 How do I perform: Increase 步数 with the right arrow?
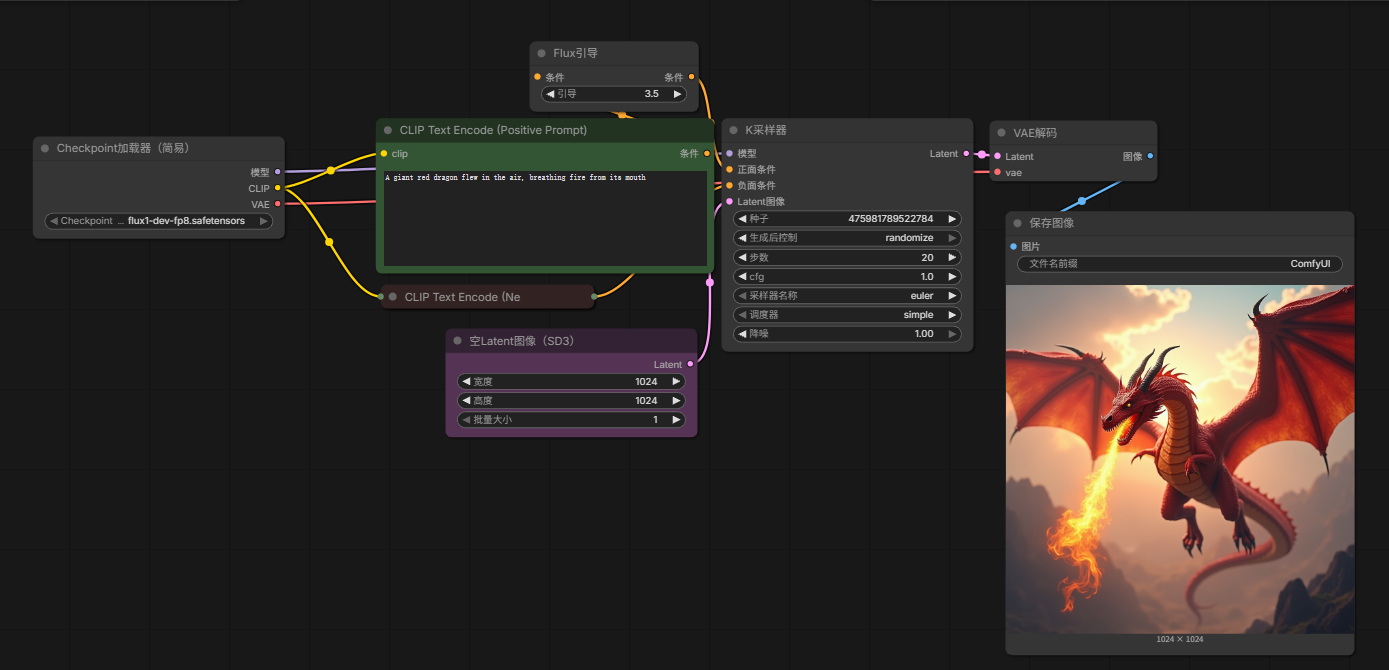tap(952, 257)
